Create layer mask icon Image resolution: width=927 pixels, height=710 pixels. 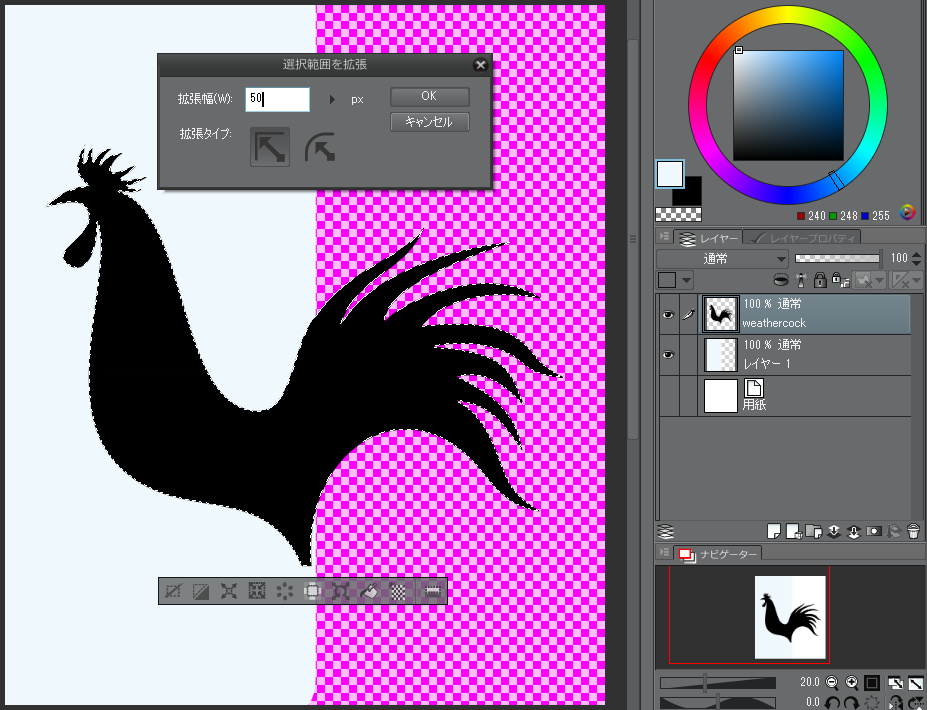(x=874, y=531)
